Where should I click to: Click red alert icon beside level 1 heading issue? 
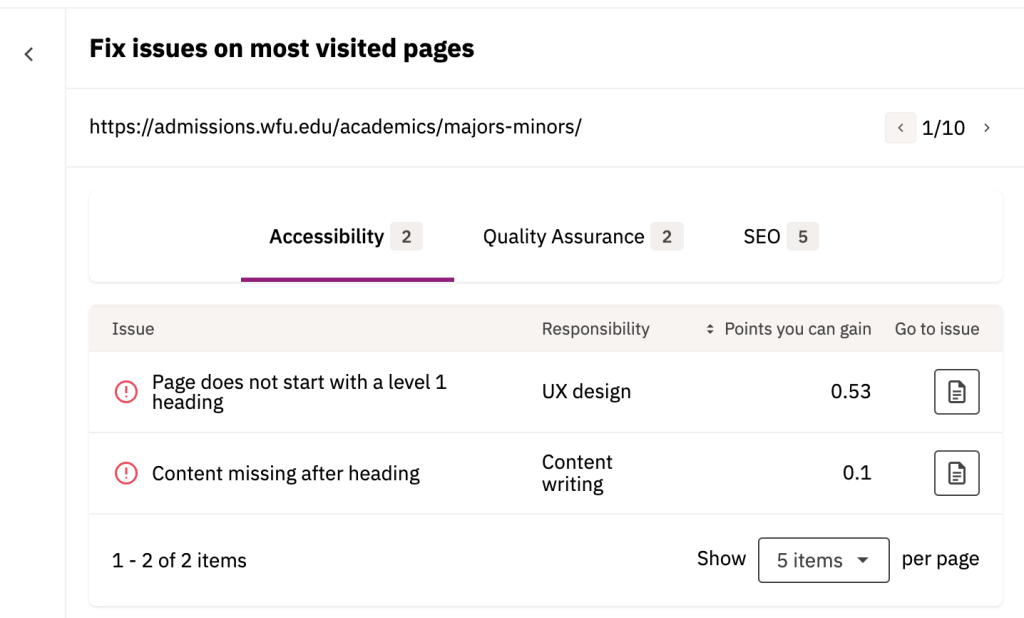click(x=126, y=392)
